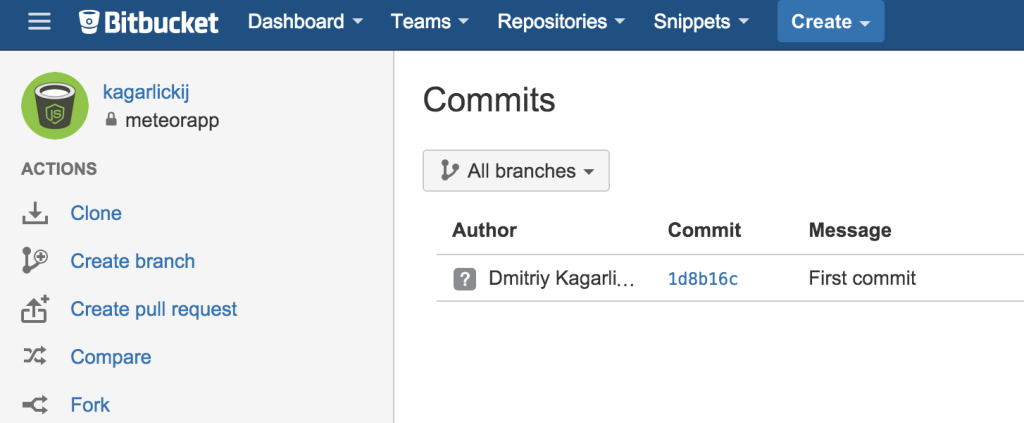Open commit hash 1d8b16c
Screen dimensions: 1024x423
(702, 278)
